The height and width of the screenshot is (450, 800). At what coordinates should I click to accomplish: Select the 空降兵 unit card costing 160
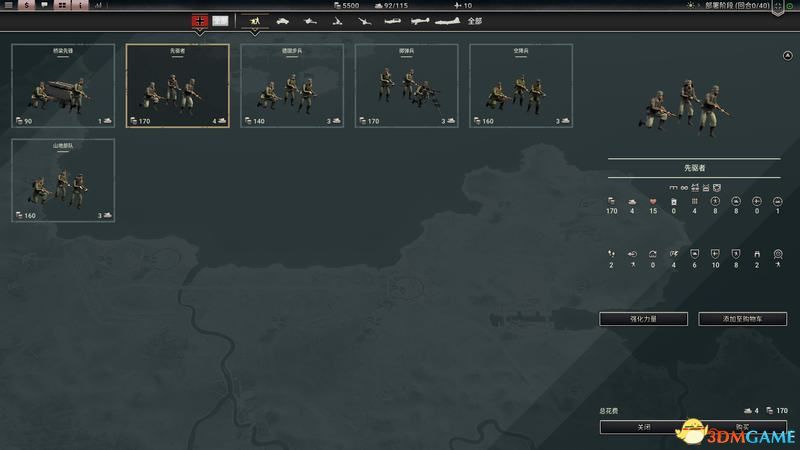[x=521, y=86]
